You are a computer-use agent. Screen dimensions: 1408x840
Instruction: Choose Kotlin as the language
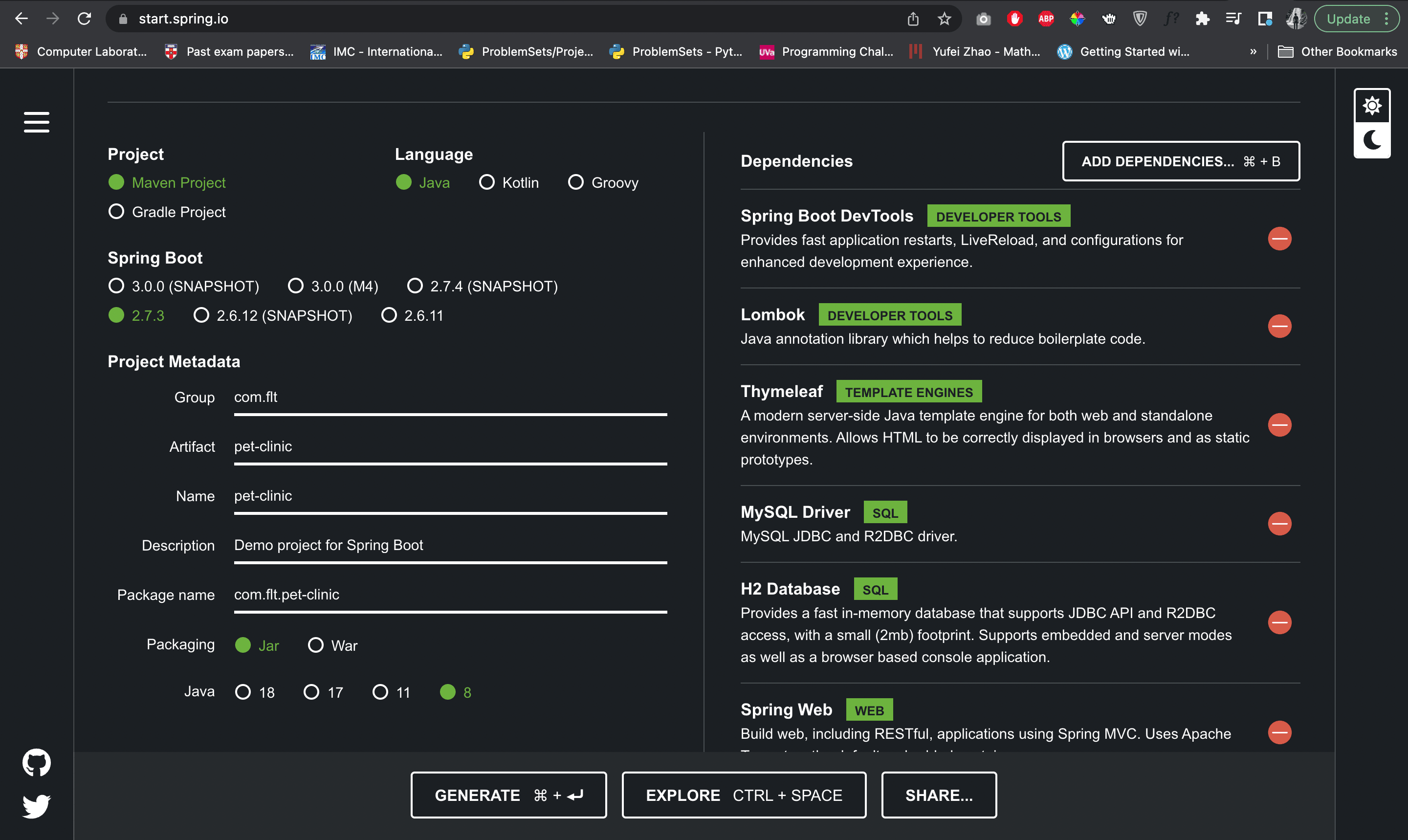point(509,182)
